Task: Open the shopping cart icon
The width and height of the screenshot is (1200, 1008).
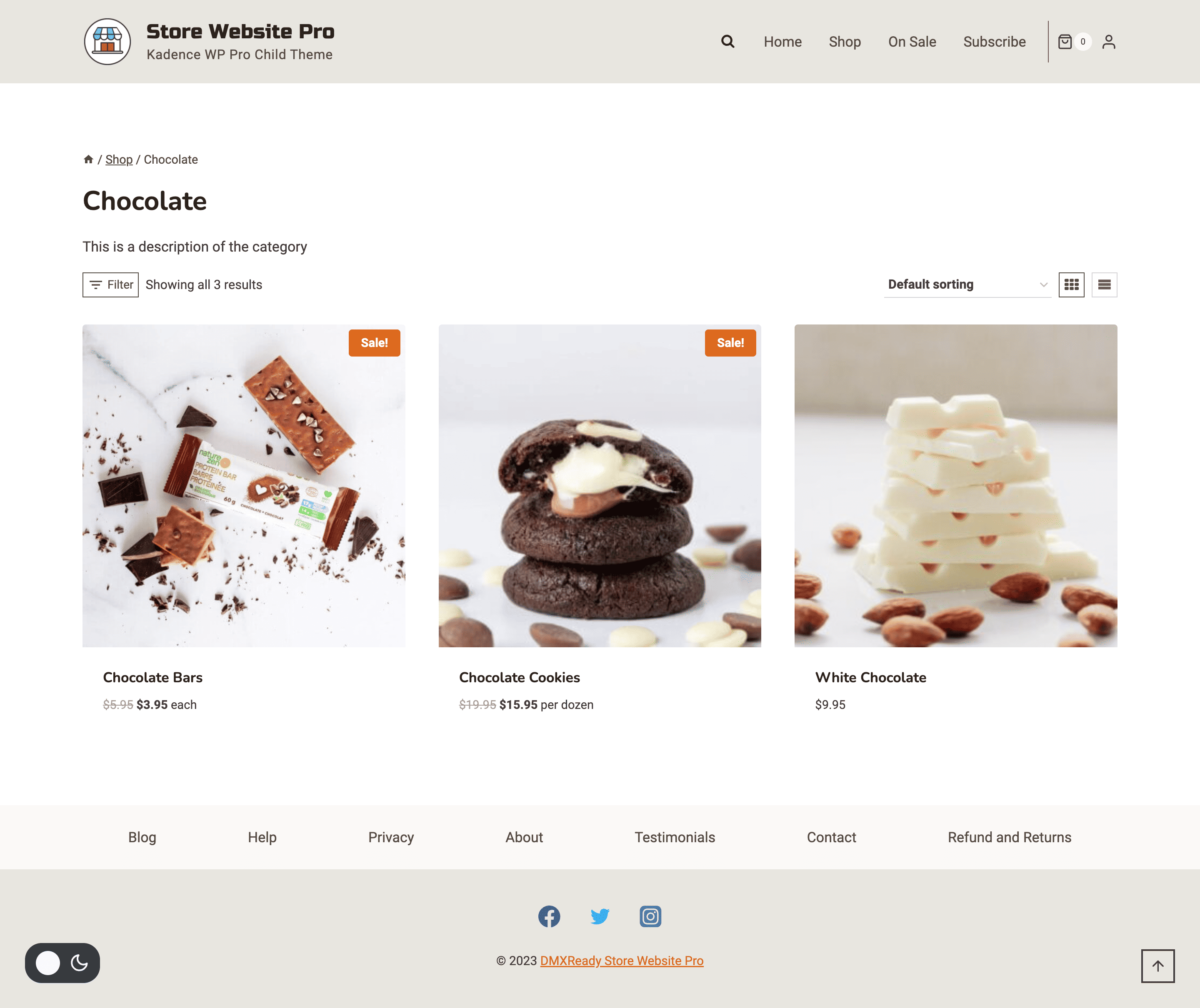Action: (1065, 42)
